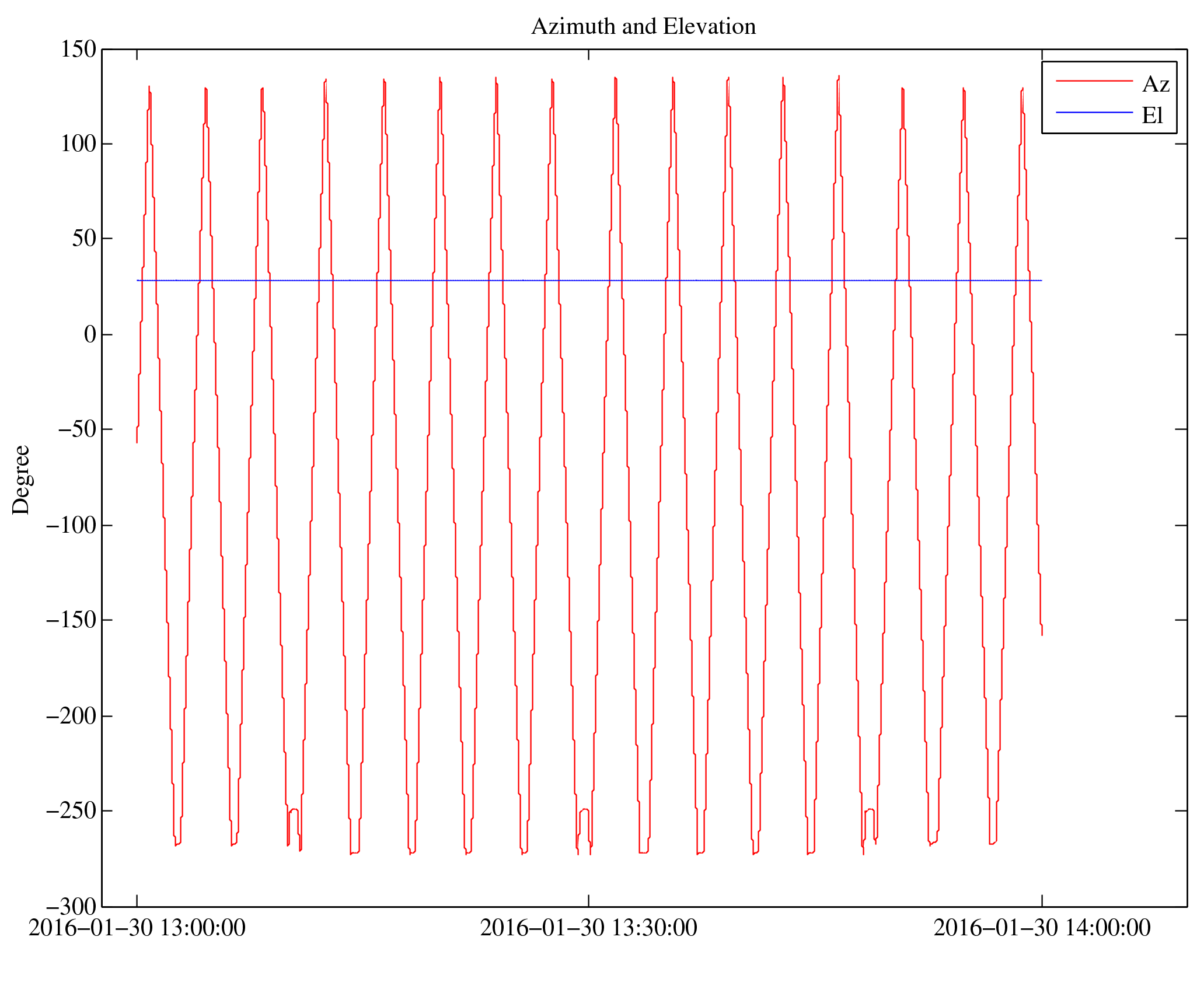
Task: Click the 2016-01-30 13:00:00 x-axis label
Action: coord(137,928)
